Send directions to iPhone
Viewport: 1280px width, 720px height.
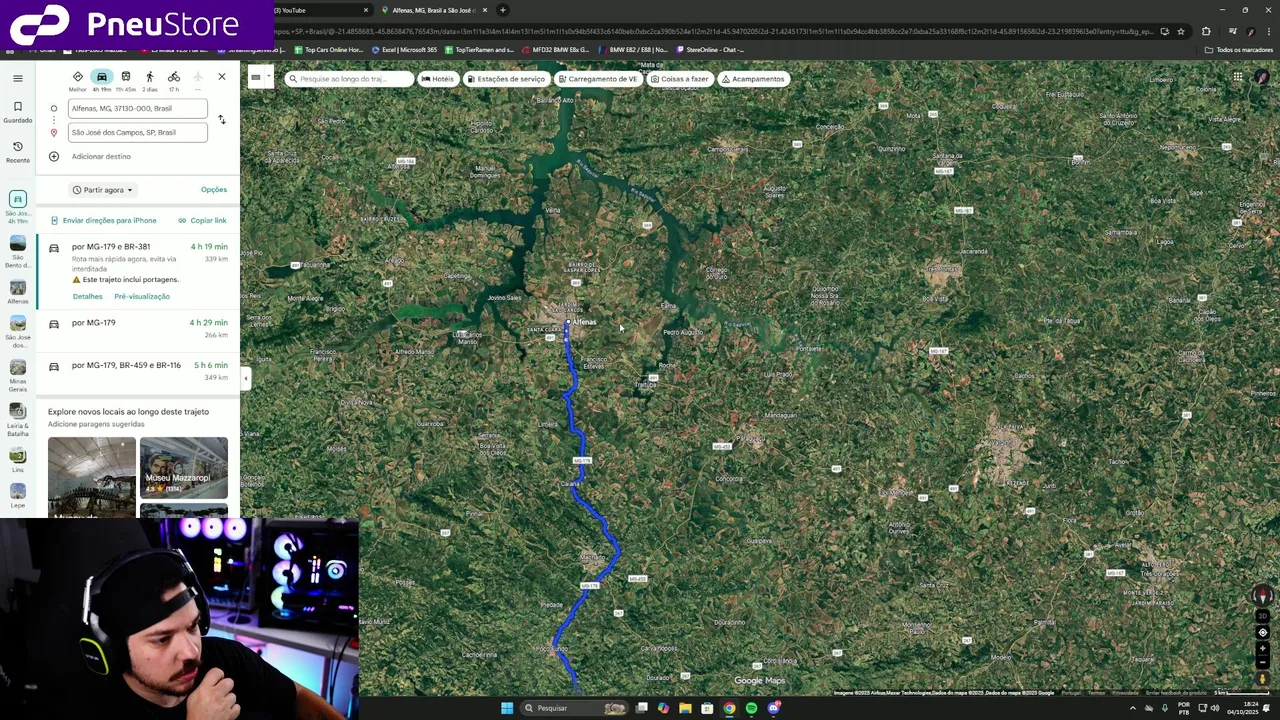click(x=103, y=220)
